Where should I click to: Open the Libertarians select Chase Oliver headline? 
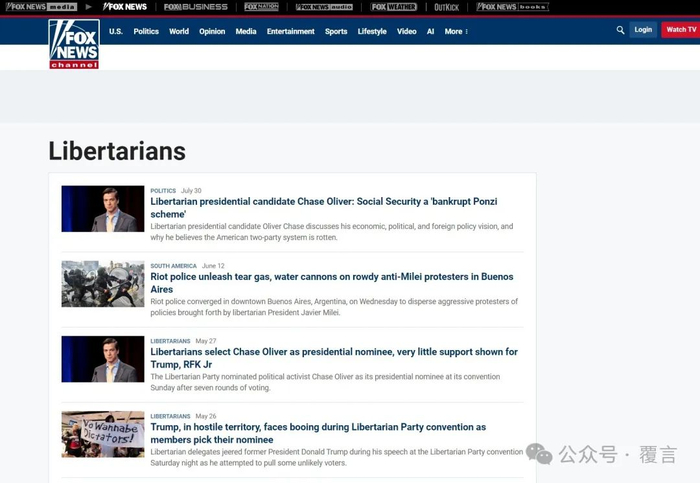[334, 358]
